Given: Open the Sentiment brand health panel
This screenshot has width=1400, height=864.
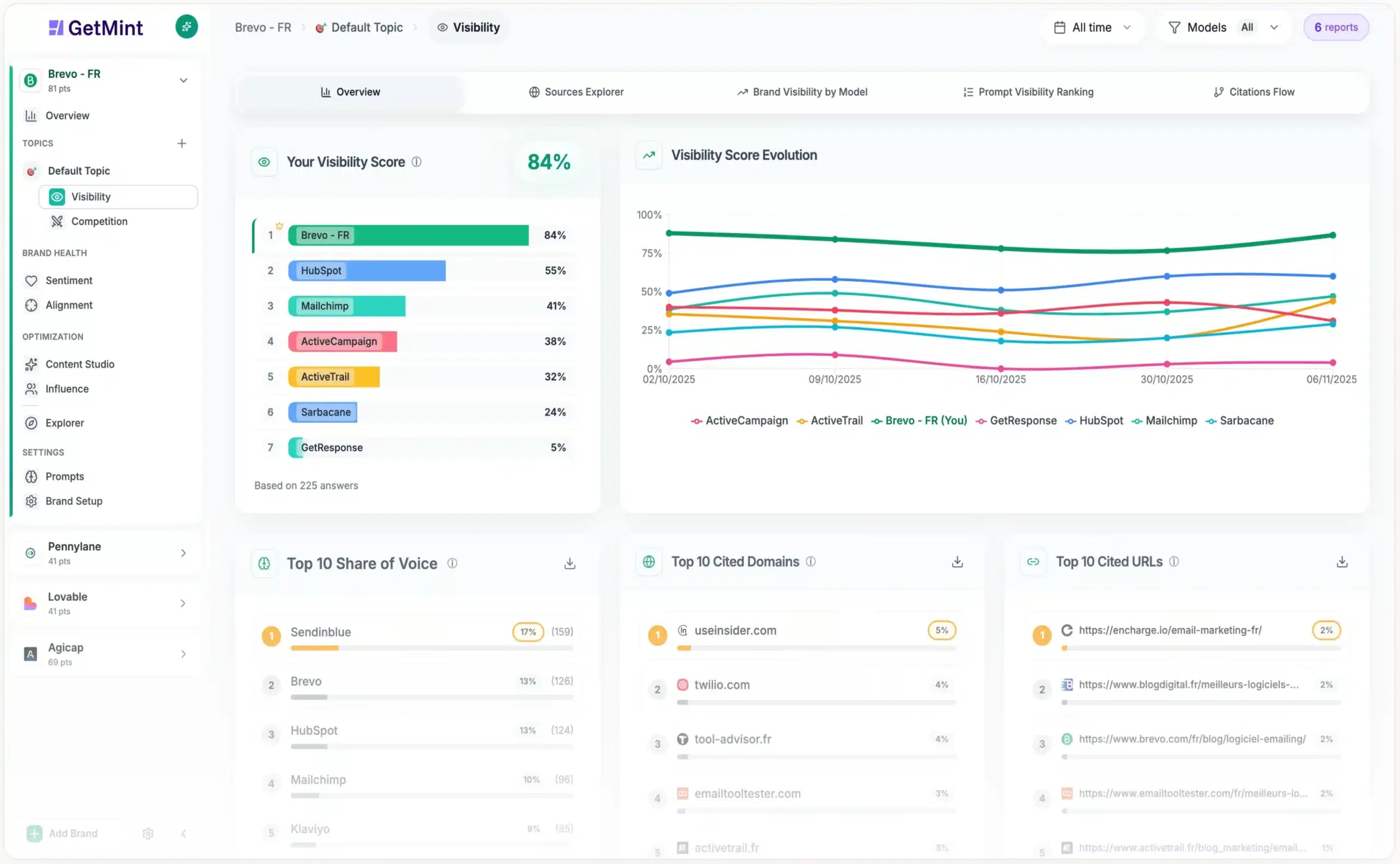Looking at the screenshot, I should (x=68, y=281).
